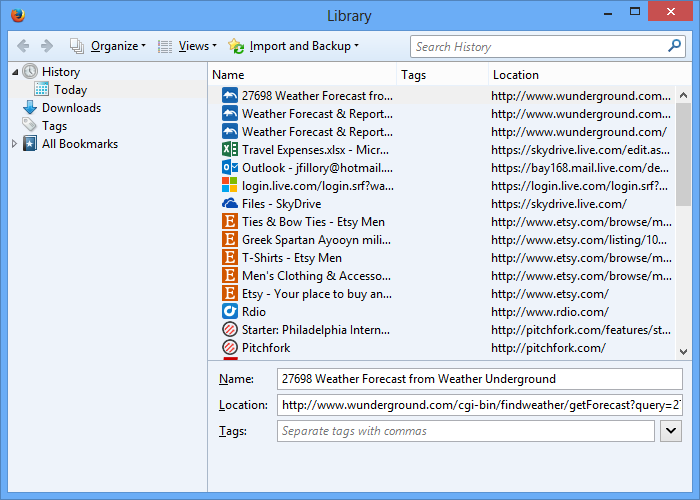
Task: Open the Organize menu
Action: [x=118, y=46]
